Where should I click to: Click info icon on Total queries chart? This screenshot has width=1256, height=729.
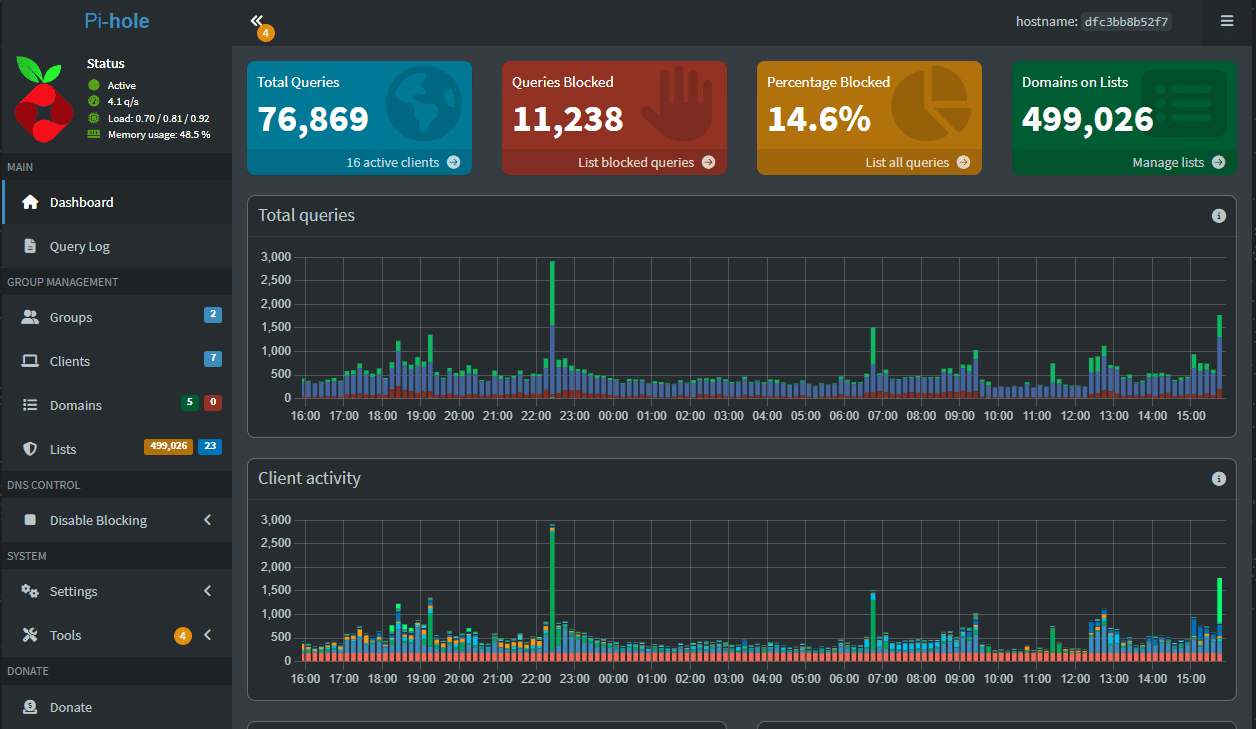click(x=1218, y=216)
